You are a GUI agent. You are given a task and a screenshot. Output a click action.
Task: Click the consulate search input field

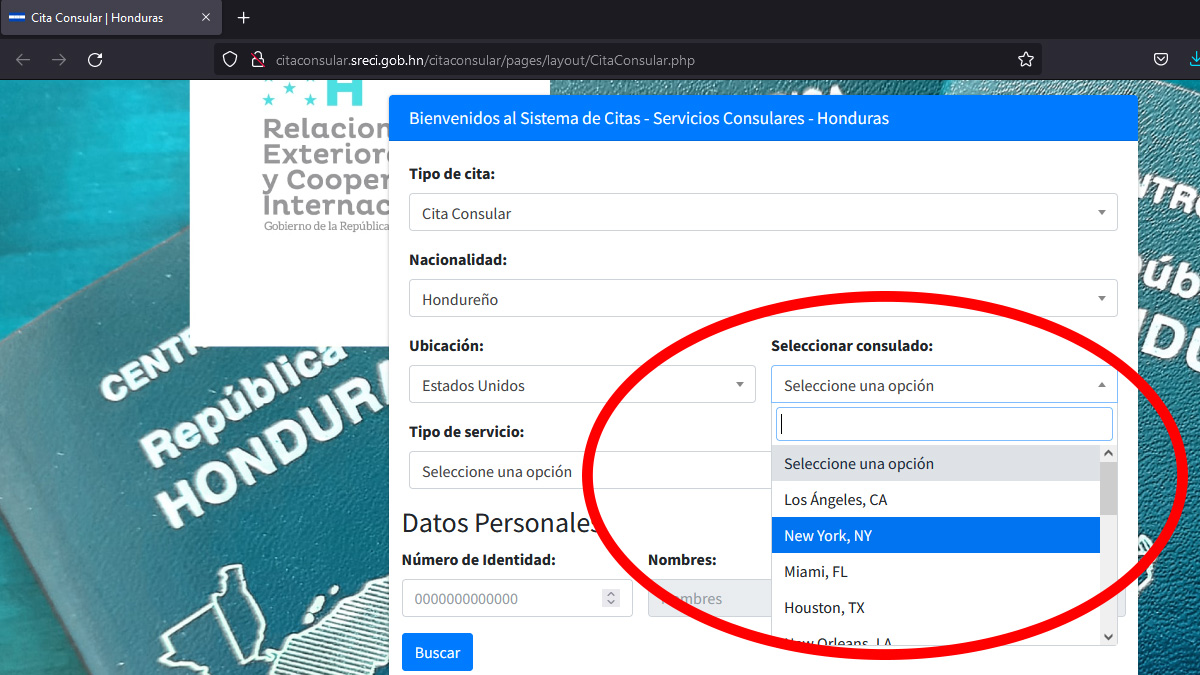pyautogui.click(x=944, y=423)
